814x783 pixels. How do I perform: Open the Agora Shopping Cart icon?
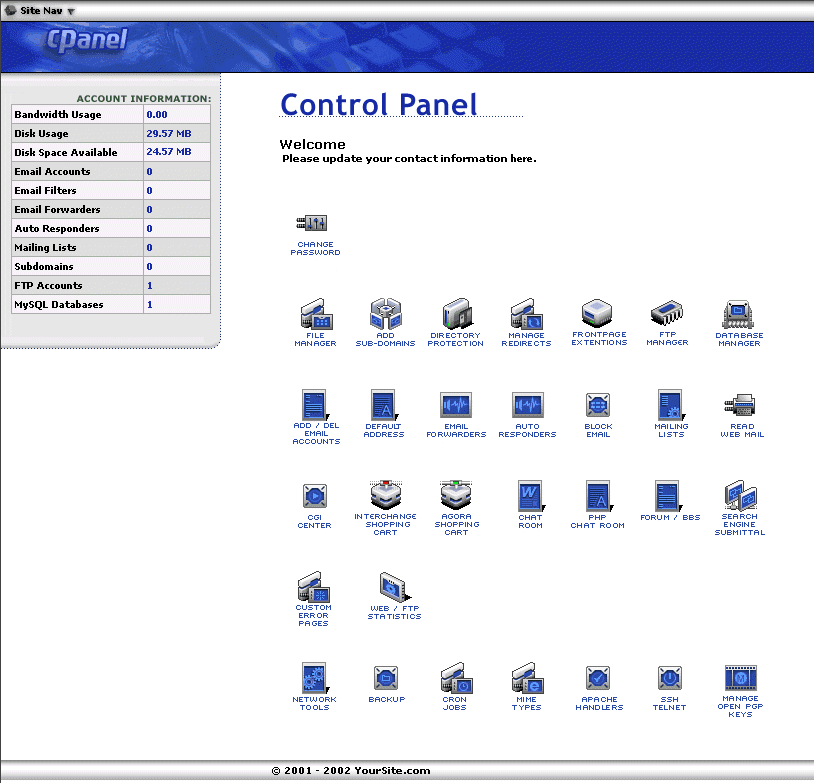[x=456, y=496]
